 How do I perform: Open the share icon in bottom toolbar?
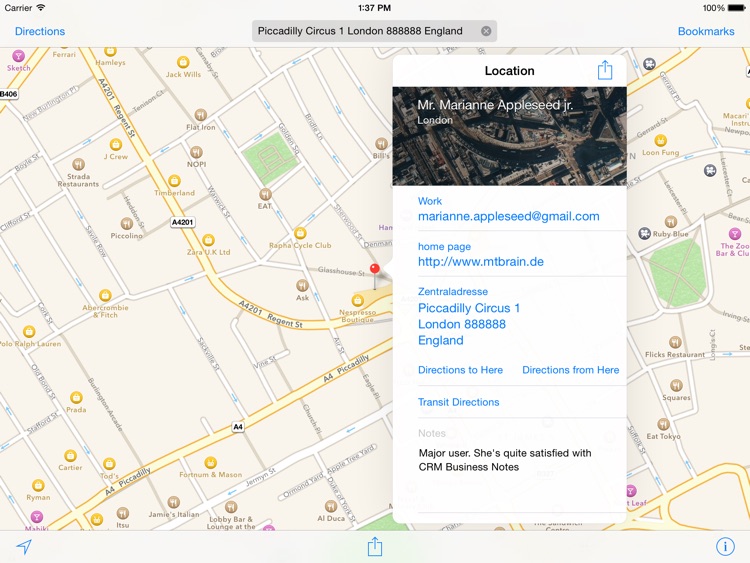coord(375,546)
